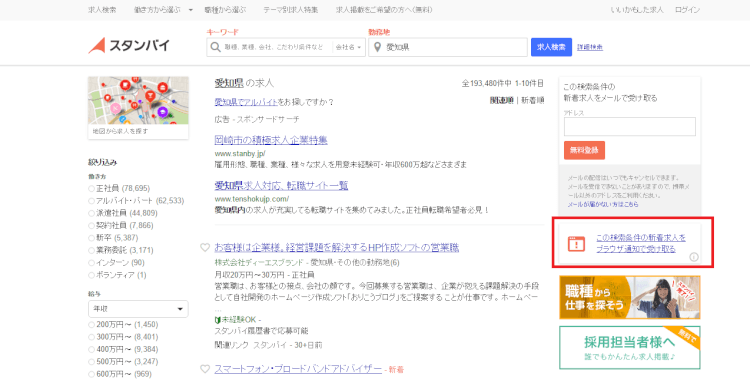Click the 無料登録 button

(x=584, y=150)
